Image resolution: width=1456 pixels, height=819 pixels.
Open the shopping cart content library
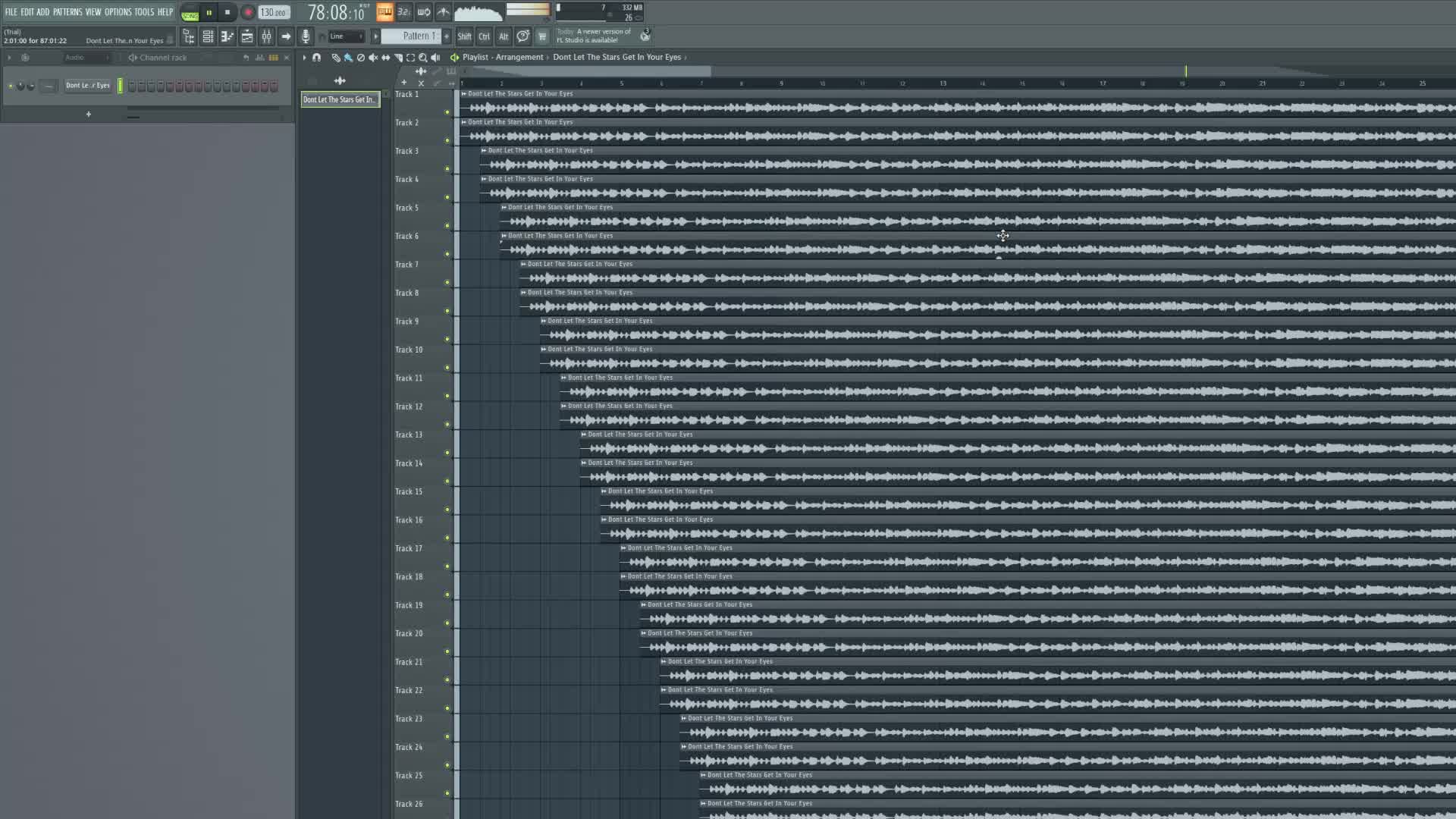pyautogui.click(x=542, y=36)
